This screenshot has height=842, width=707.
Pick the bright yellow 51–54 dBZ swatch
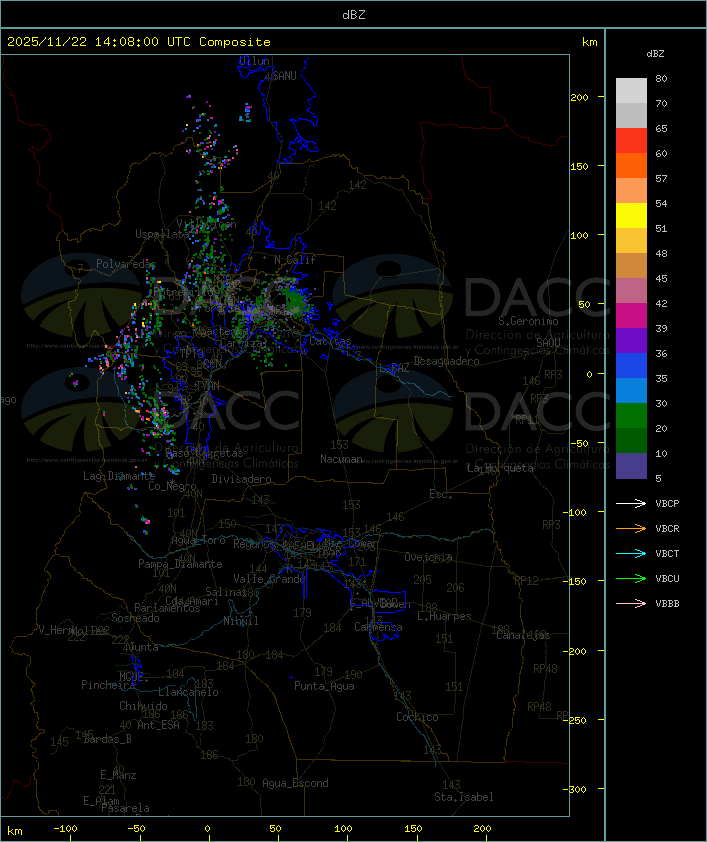pos(631,215)
